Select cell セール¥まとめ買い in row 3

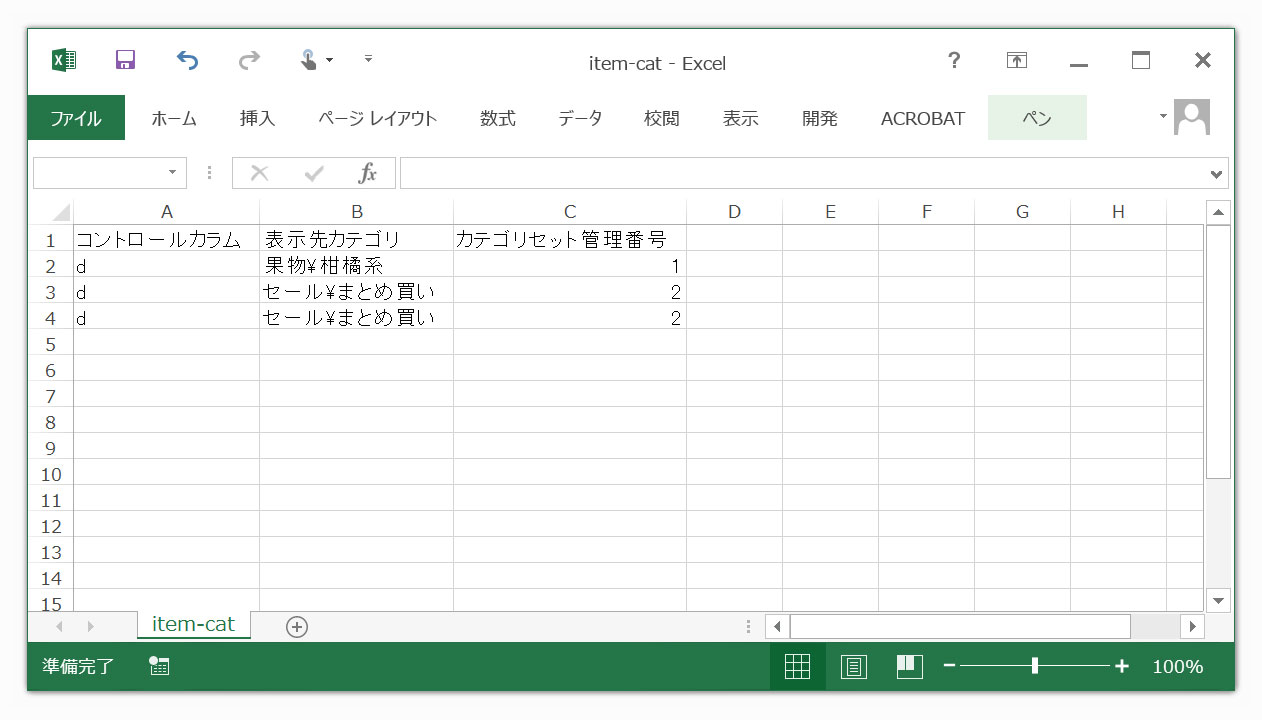[357, 292]
